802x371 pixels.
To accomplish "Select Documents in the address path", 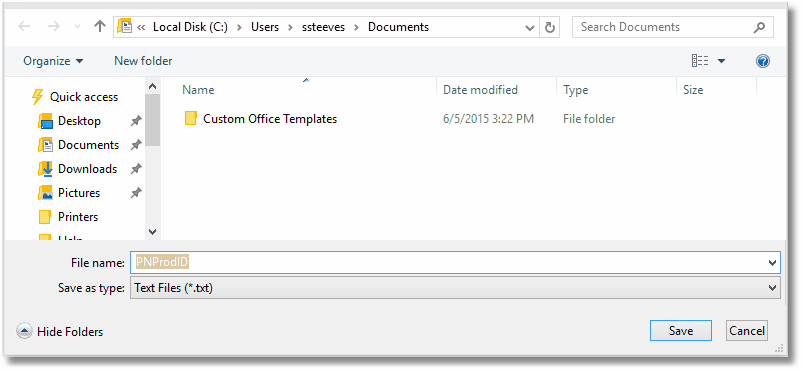I will pos(398,27).
